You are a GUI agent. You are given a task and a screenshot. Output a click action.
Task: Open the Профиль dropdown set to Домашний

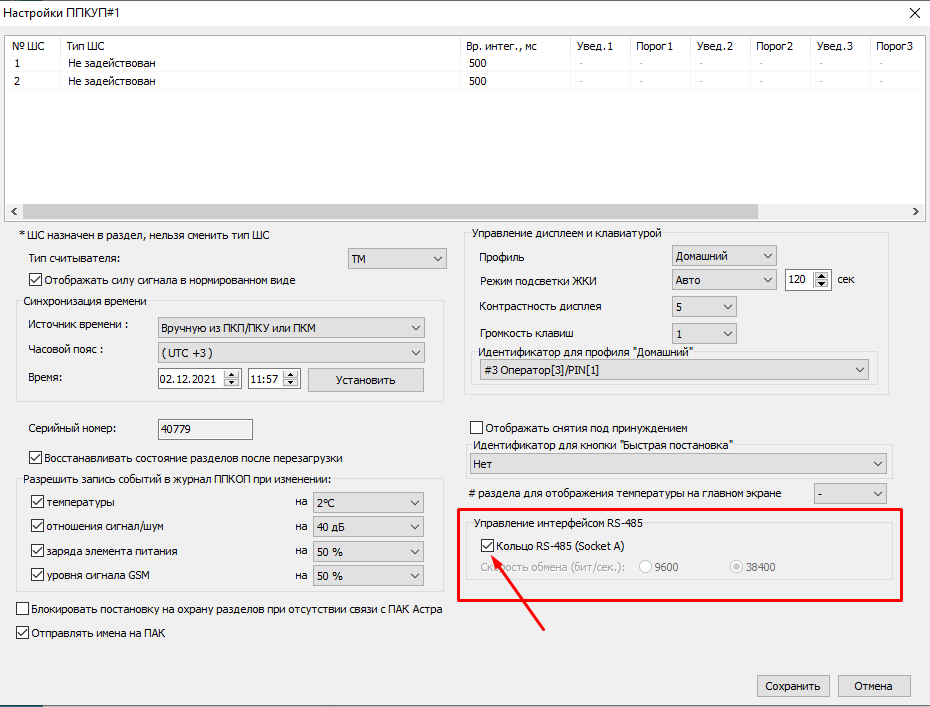tap(724, 257)
